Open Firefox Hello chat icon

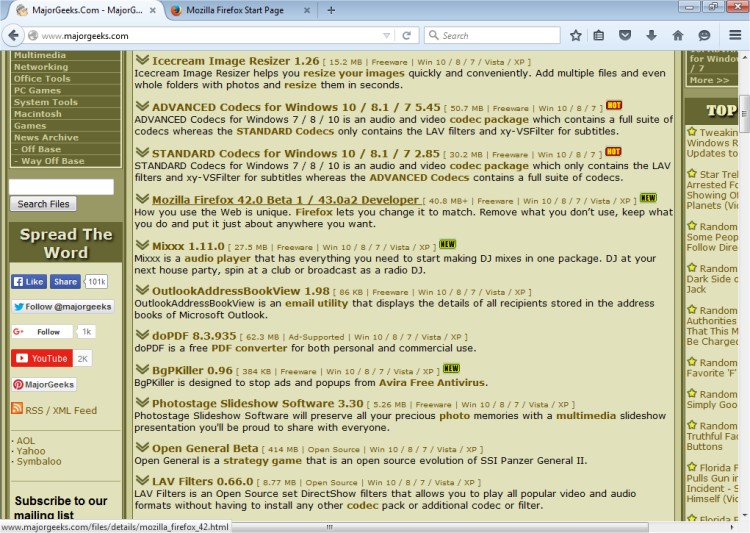point(704,35)
